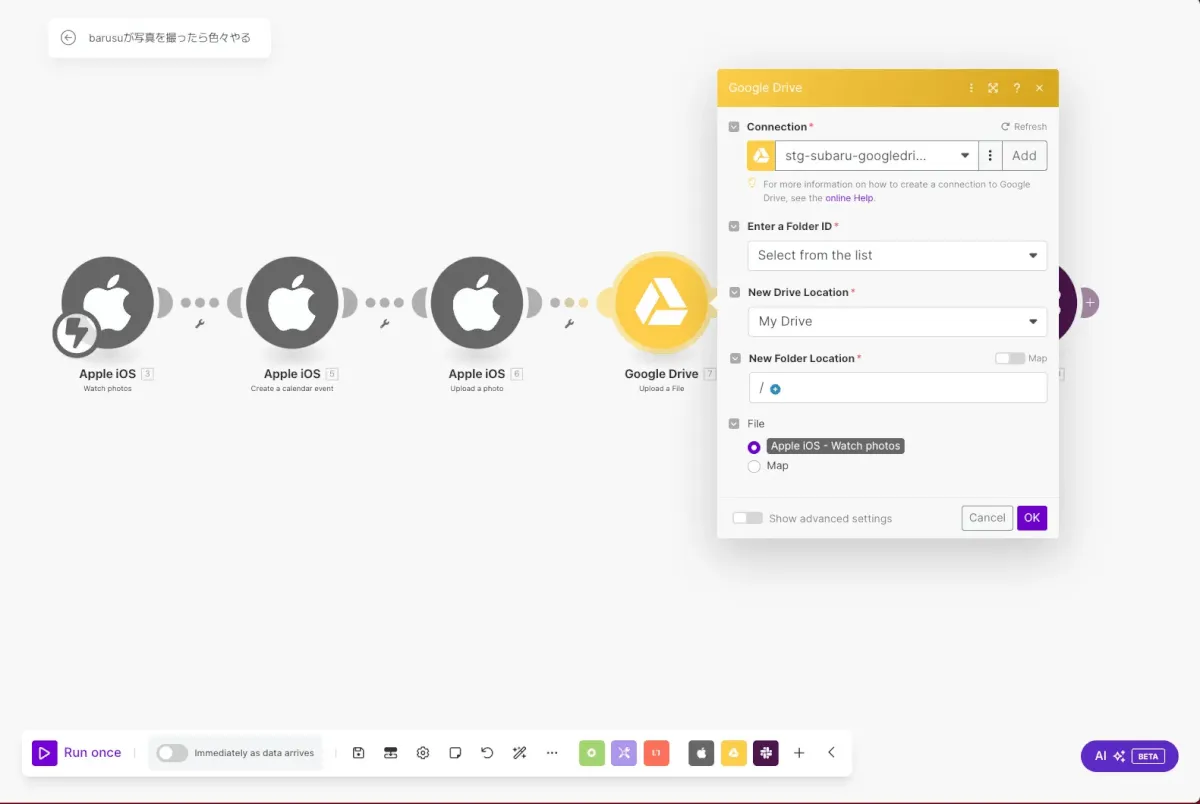The width and height of the screenshot is (1200, 804).
Task: Toggle the Map switch for New Folder Location
Action: coord(1010,358)
